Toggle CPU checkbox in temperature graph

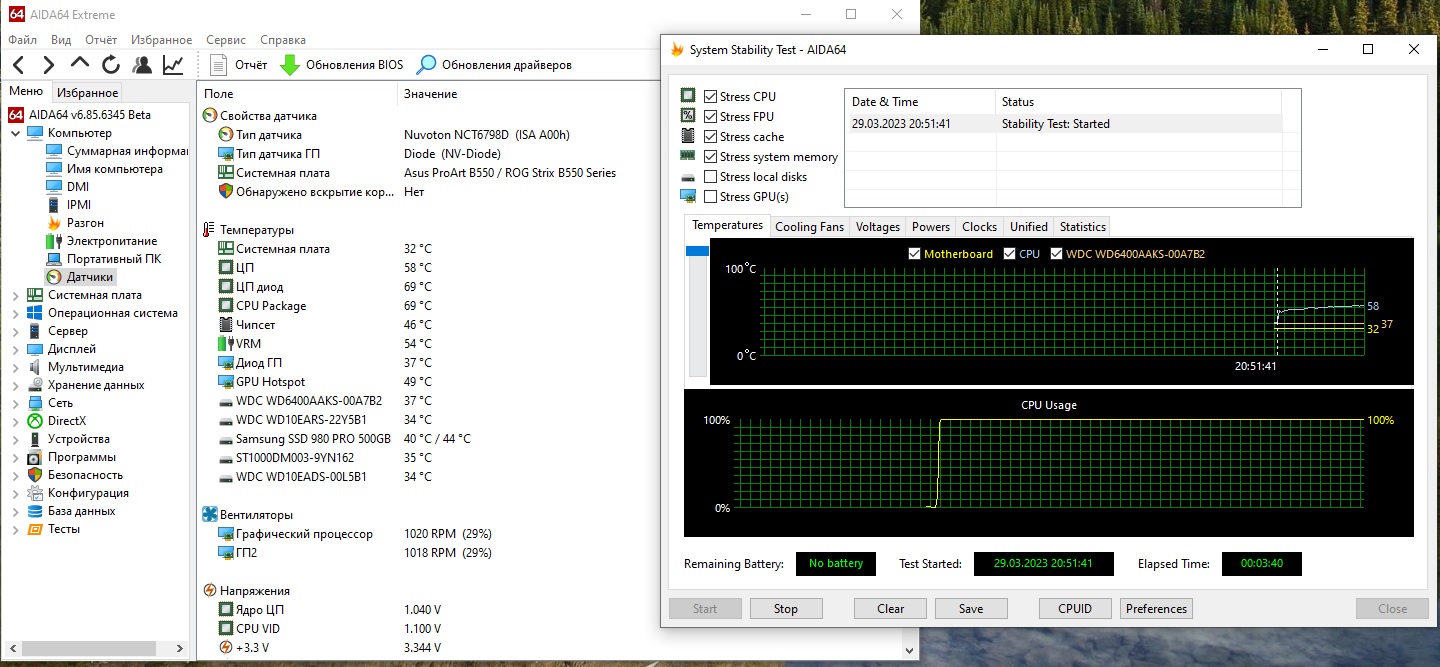[x=1009, y=254]
